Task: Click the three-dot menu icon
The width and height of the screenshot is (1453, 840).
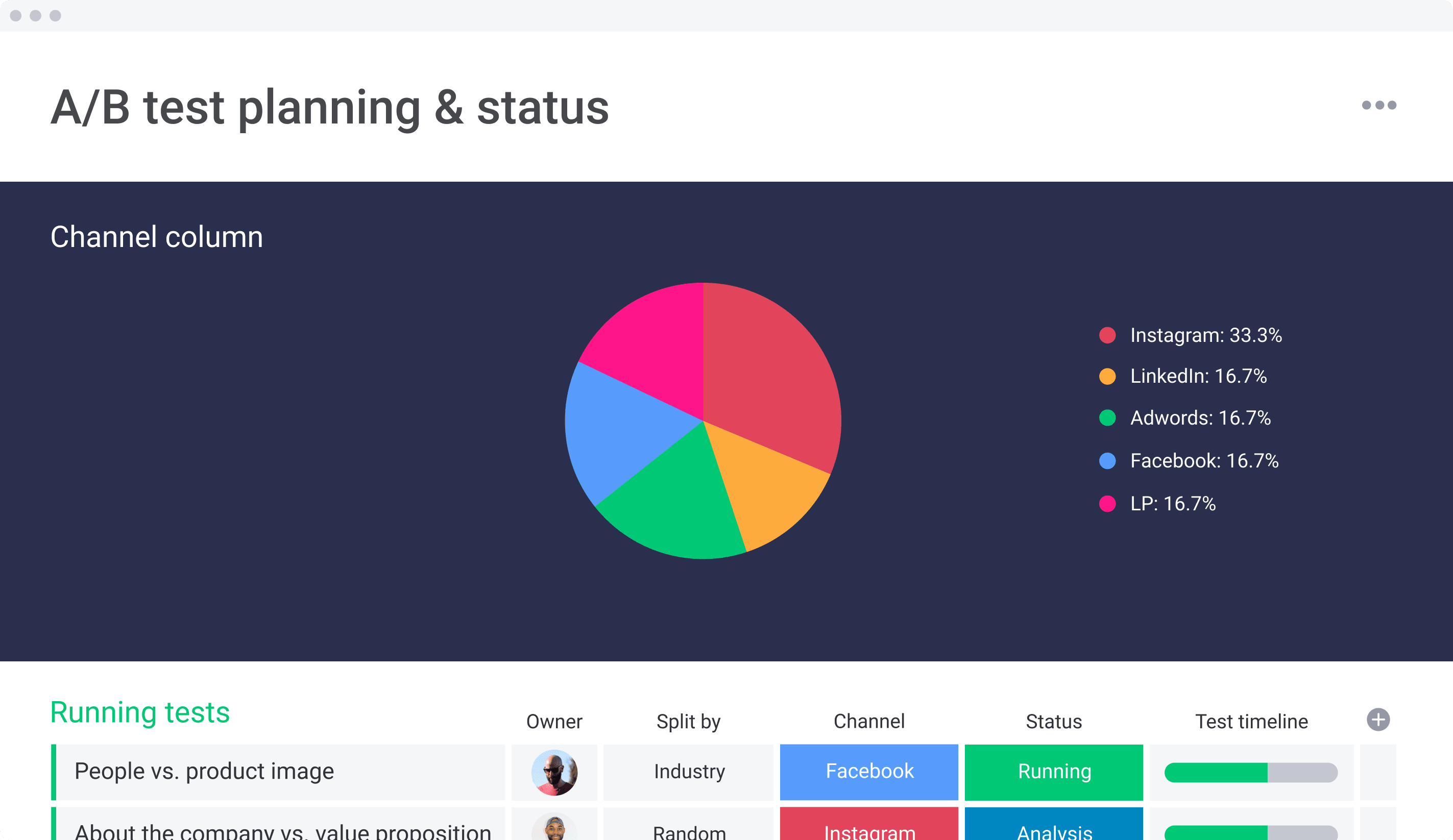Action: coord(1380,105)
